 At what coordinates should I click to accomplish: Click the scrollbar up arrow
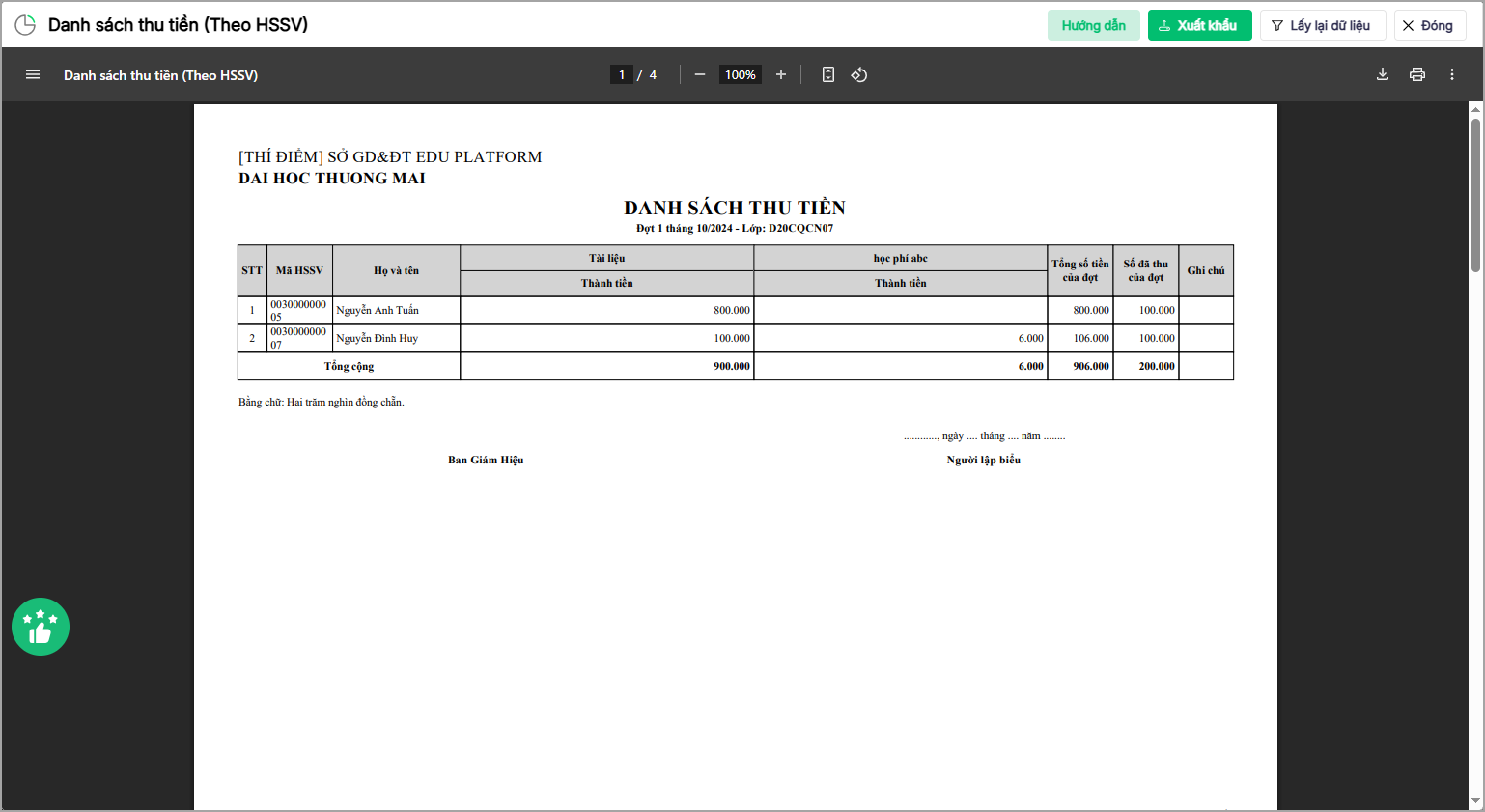[x=1475, y=109]
